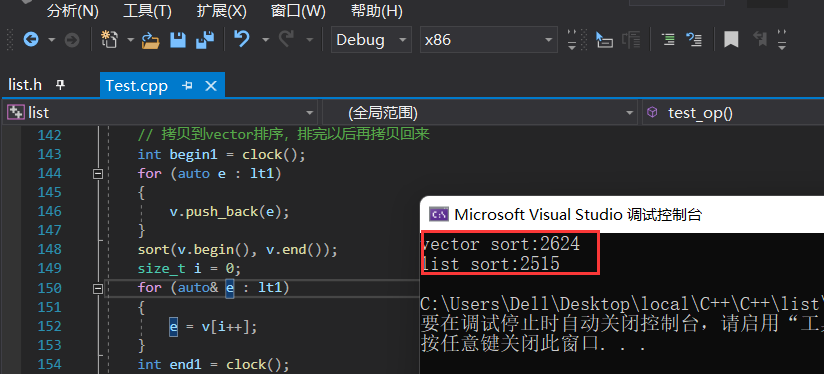Click the Comment Out Selection icon
Image resolution: width=824 pixels, height=374 pixels.
pos(668,39)
